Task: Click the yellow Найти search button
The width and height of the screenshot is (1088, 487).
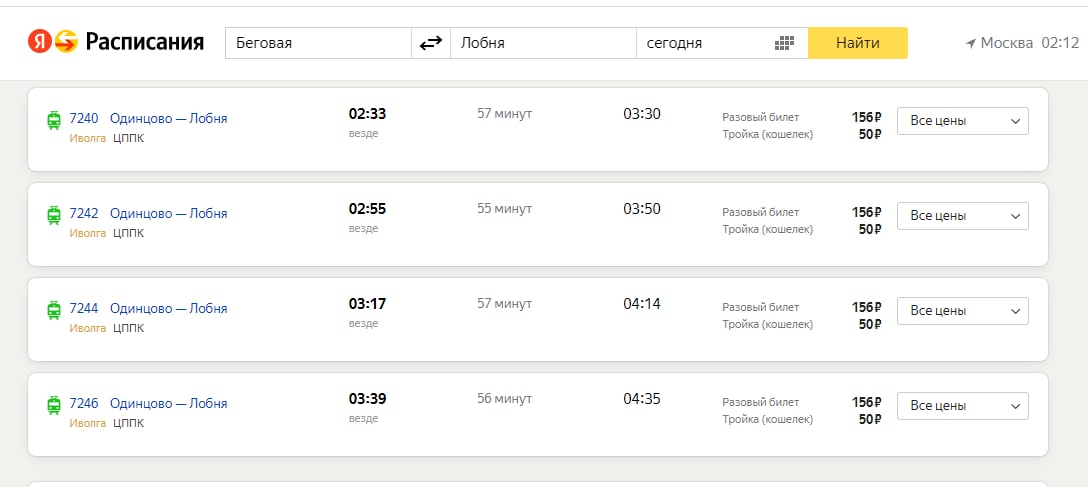Action: (858, 43)
